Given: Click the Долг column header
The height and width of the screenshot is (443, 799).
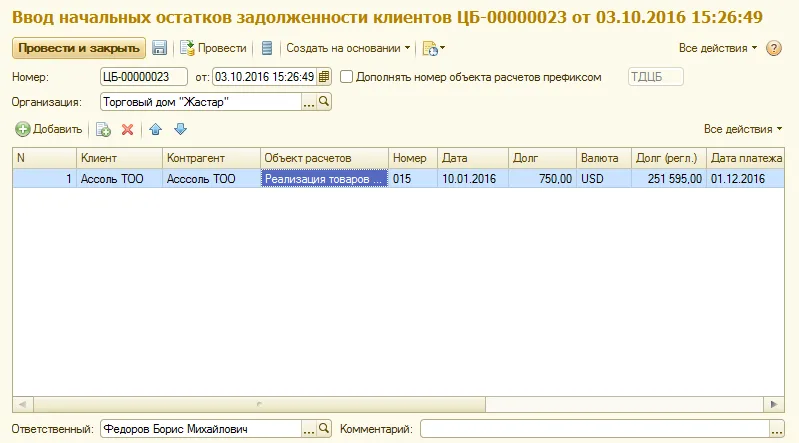Looking at the screenshot, I should [x=542, y=158].
